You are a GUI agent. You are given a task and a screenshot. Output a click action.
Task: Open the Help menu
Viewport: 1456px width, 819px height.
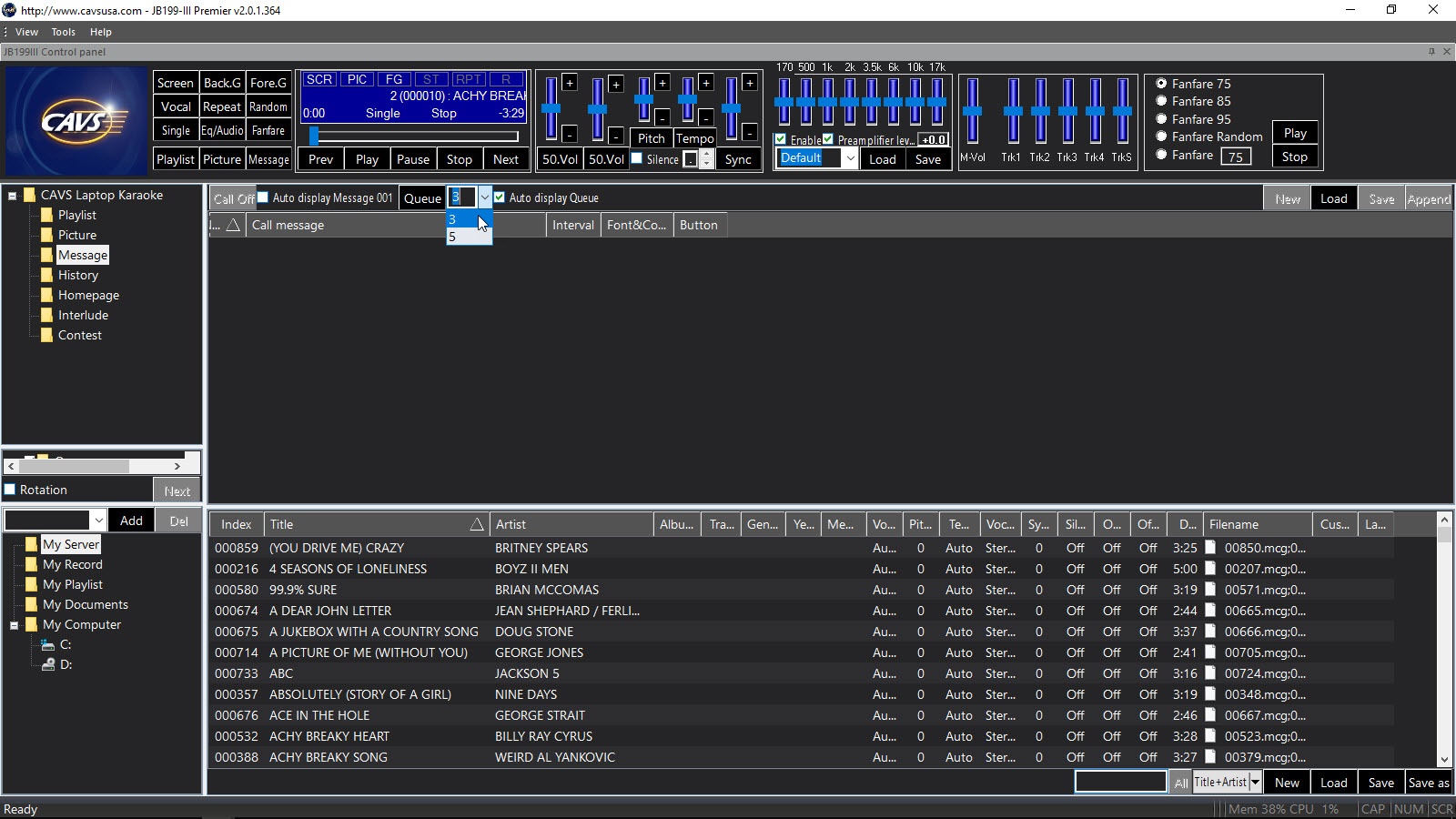(x=101, y=32)
